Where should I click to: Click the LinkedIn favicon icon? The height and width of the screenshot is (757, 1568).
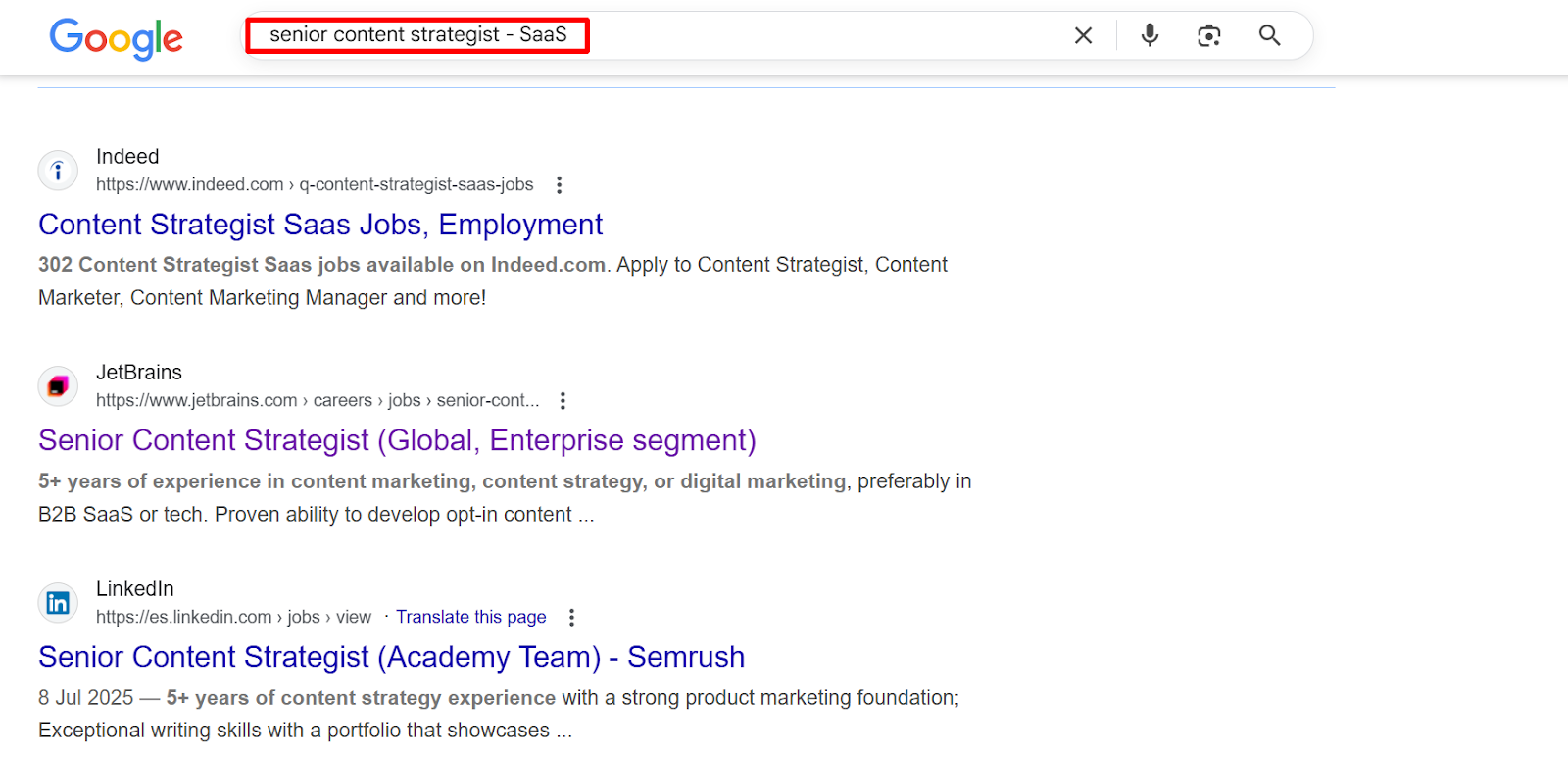click(58, 603)
